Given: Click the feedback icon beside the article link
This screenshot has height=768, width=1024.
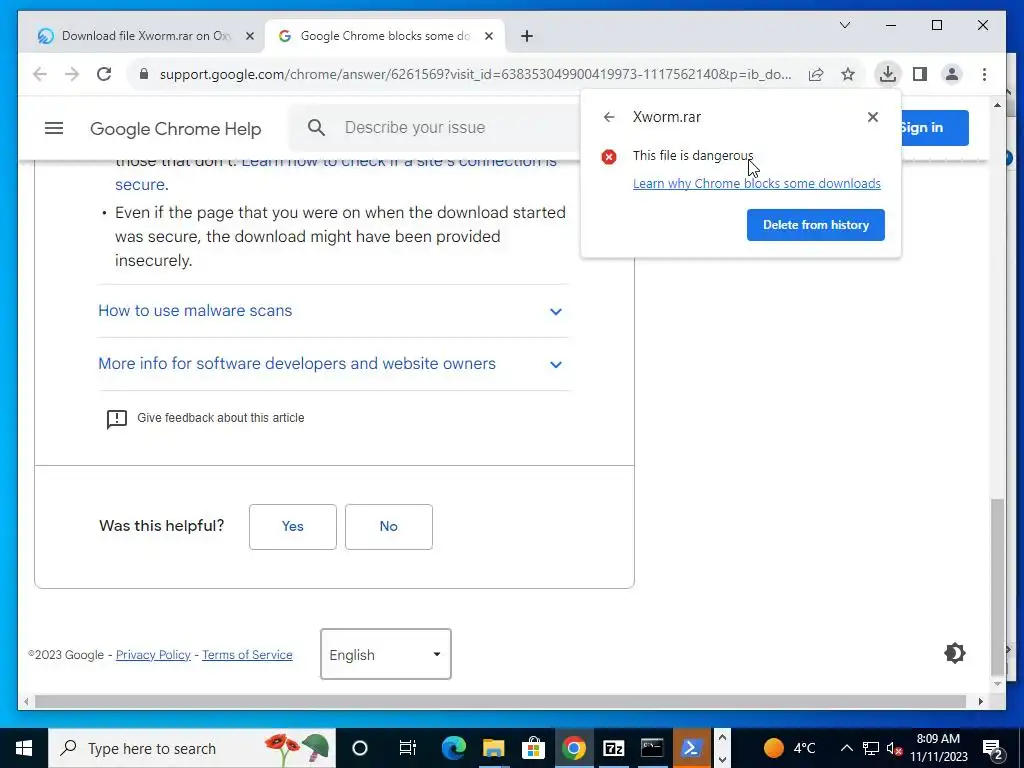Looking at the screenshot, I should tap(116, 419).
